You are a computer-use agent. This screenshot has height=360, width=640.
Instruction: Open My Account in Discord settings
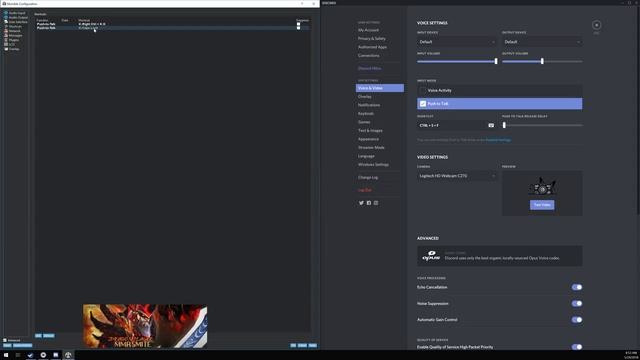click(368, 30)
